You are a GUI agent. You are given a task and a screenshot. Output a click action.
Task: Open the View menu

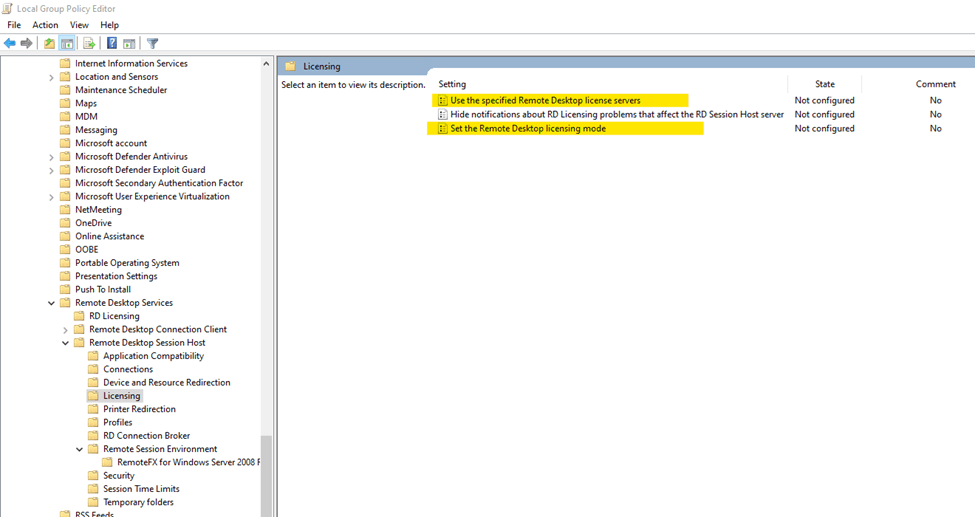tap(79, 25)
